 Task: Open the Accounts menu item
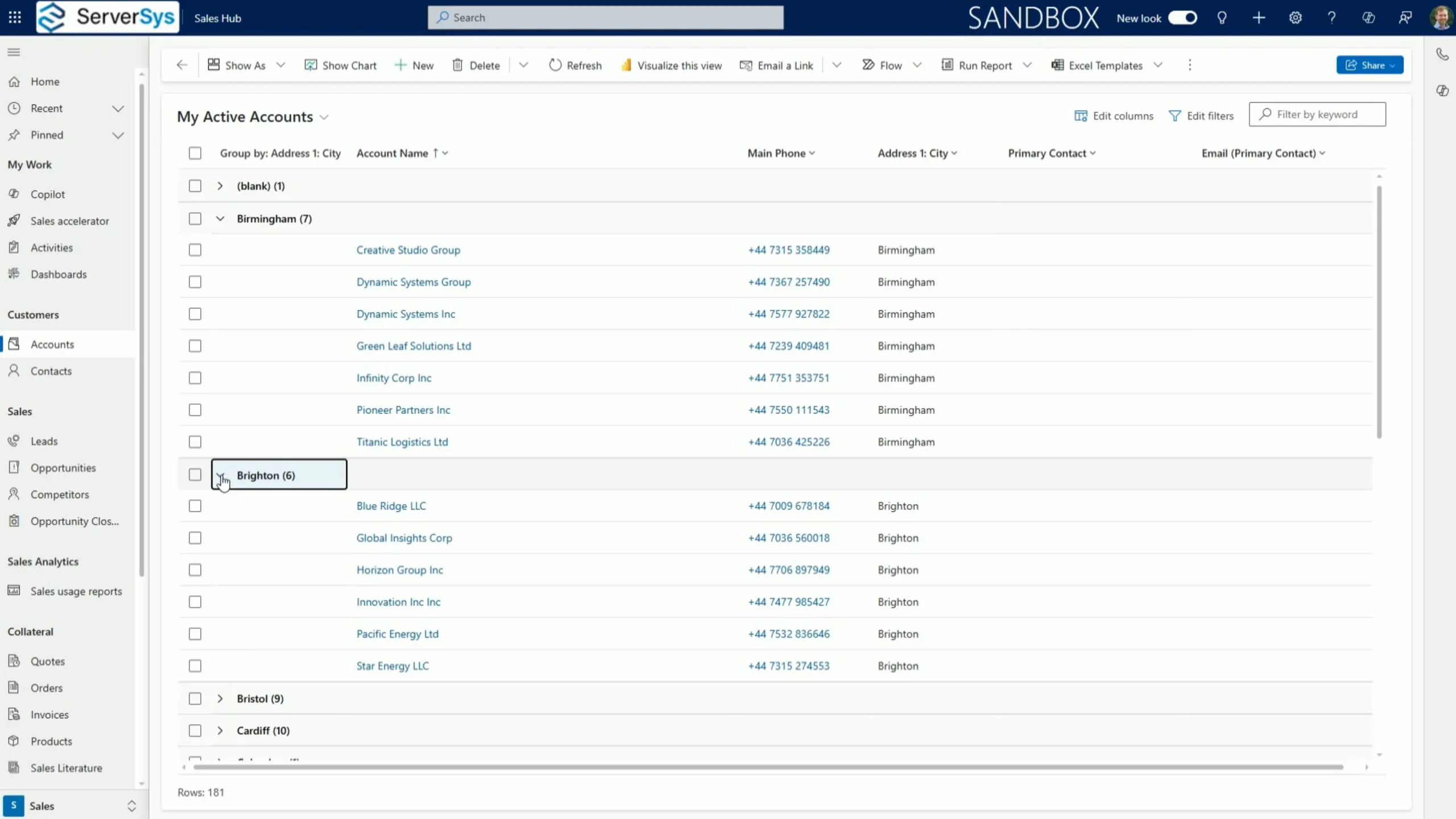pos(51,344)
